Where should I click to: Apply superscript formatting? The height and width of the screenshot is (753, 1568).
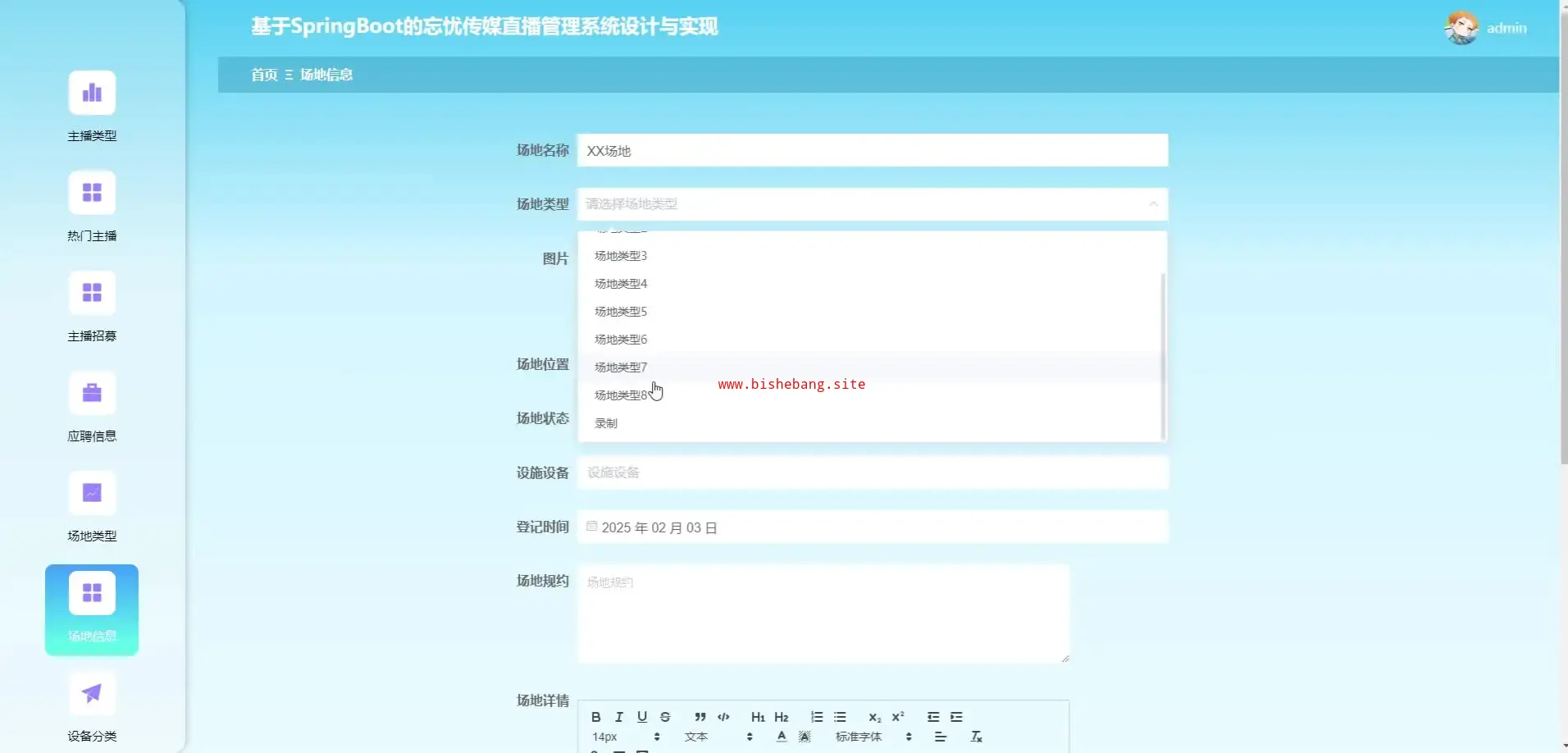coord(898,717)
